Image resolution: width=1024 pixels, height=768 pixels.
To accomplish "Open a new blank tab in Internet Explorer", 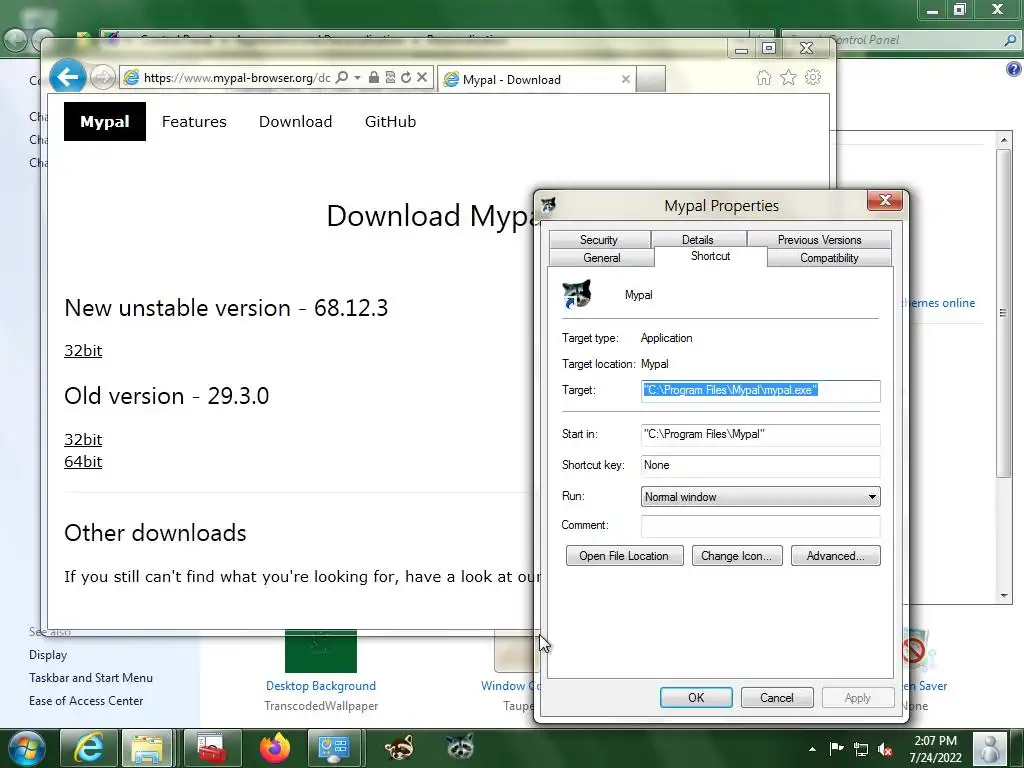I will pos(650,79).
